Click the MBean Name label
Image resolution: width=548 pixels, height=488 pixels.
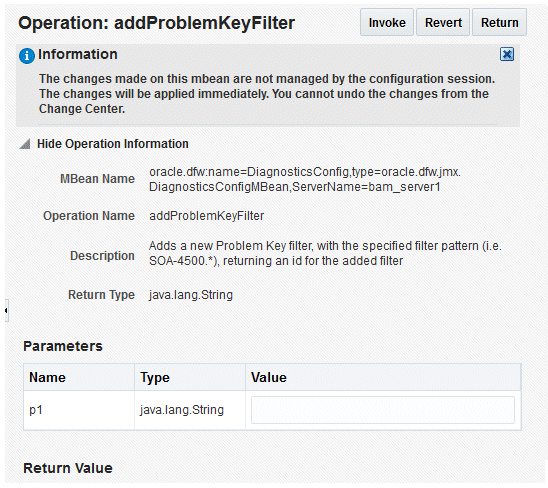coord(98,179)
